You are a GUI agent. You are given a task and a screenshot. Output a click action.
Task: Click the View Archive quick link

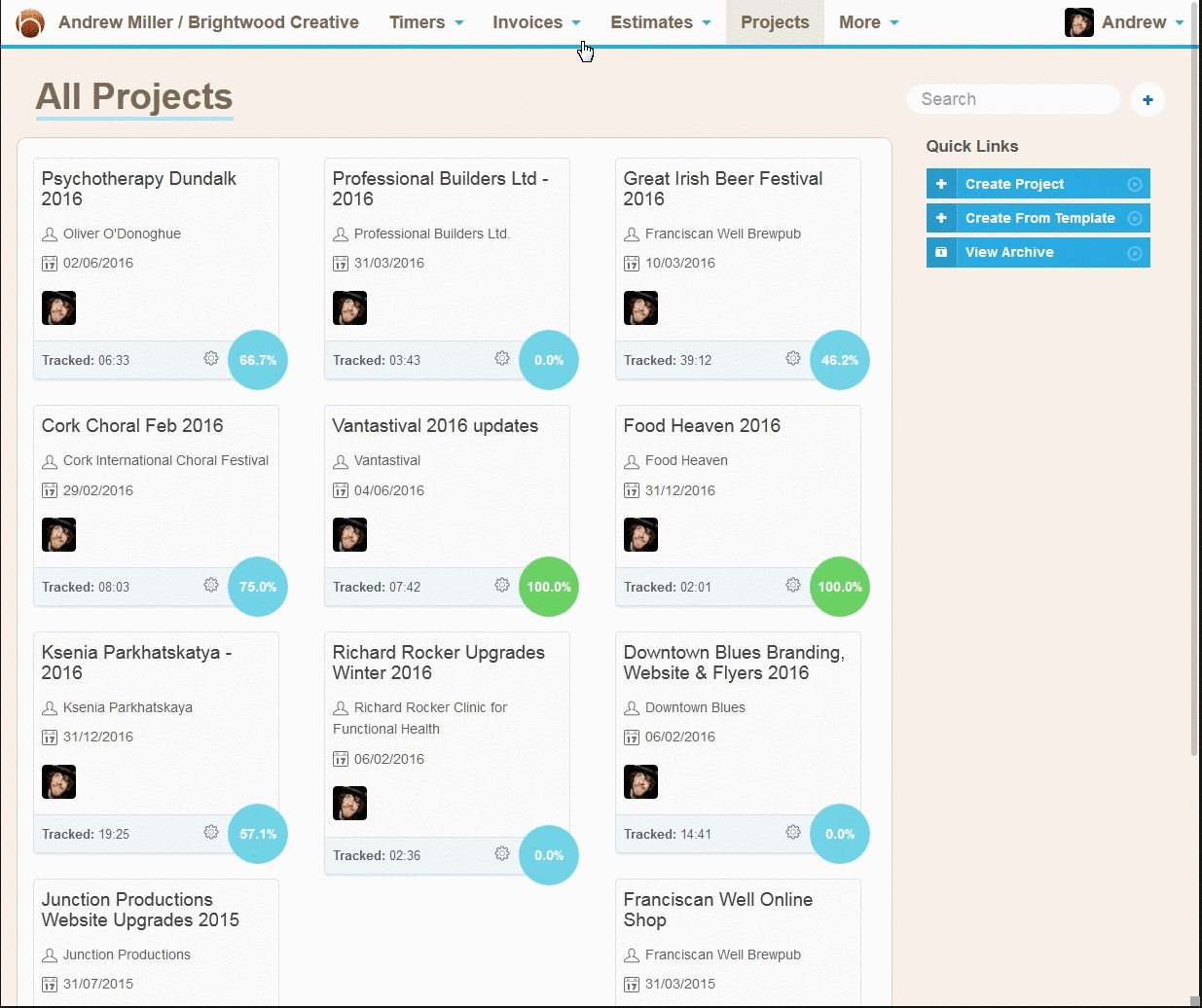(x=1038, y=252)
